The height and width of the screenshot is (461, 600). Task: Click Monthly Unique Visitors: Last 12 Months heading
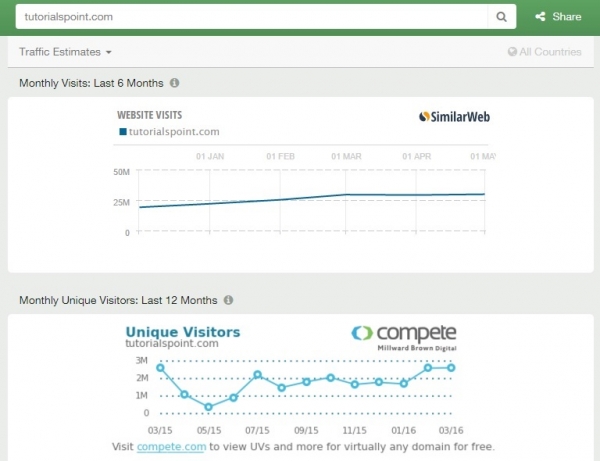(x=118, y=300)
